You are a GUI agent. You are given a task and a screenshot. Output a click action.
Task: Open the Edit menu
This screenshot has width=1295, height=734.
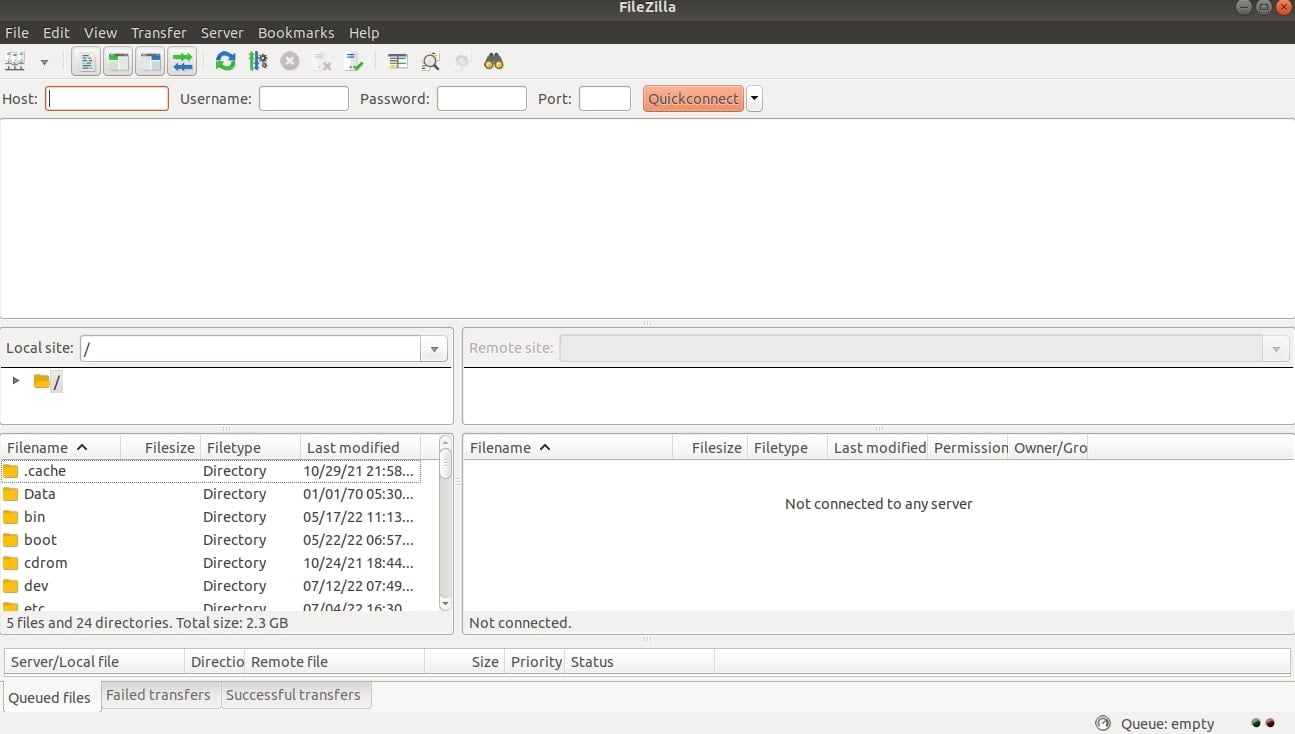pyautogui.click(x=56, y=32)
